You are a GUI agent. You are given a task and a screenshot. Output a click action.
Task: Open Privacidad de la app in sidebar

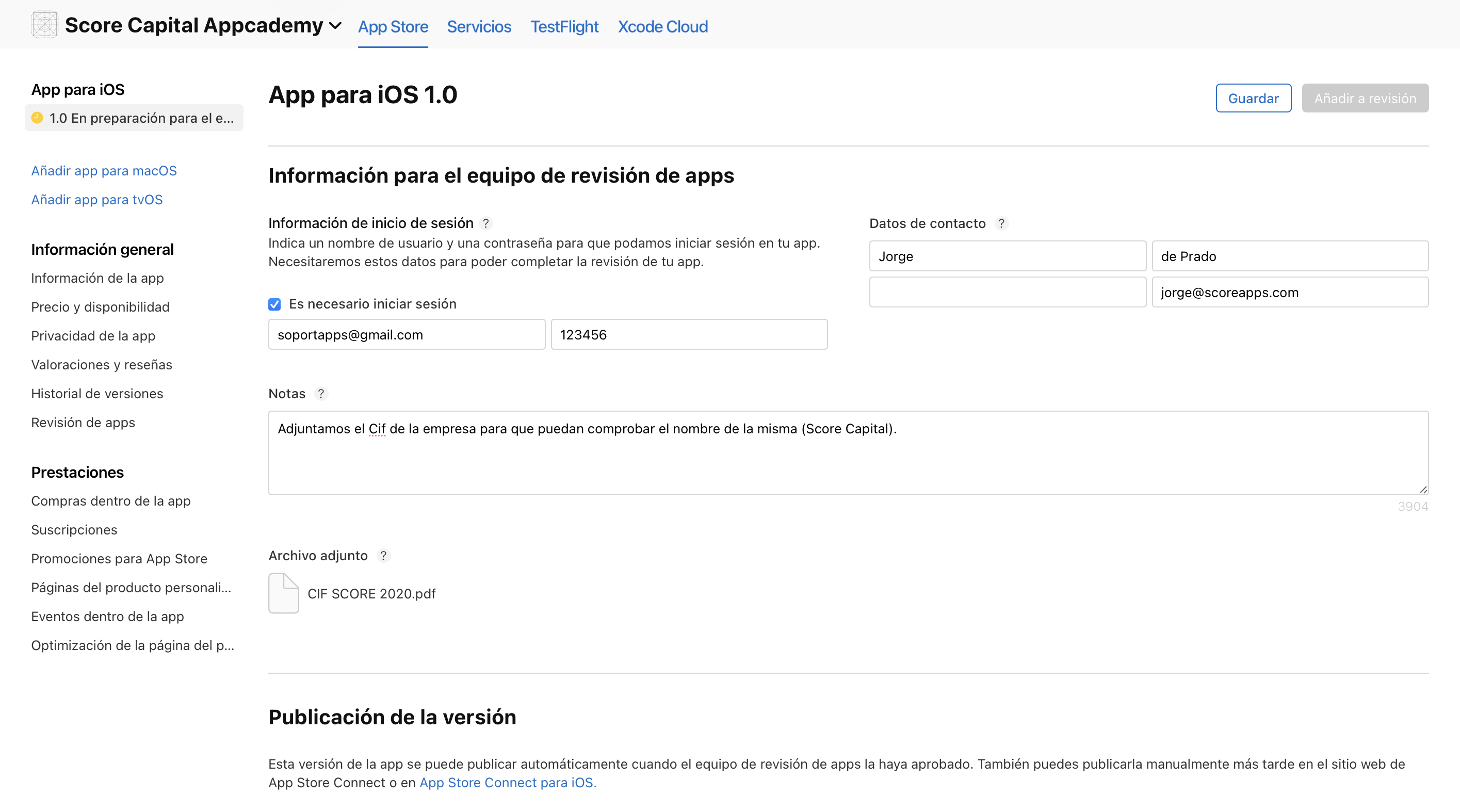pyautogui.click(x=93, y=335)
